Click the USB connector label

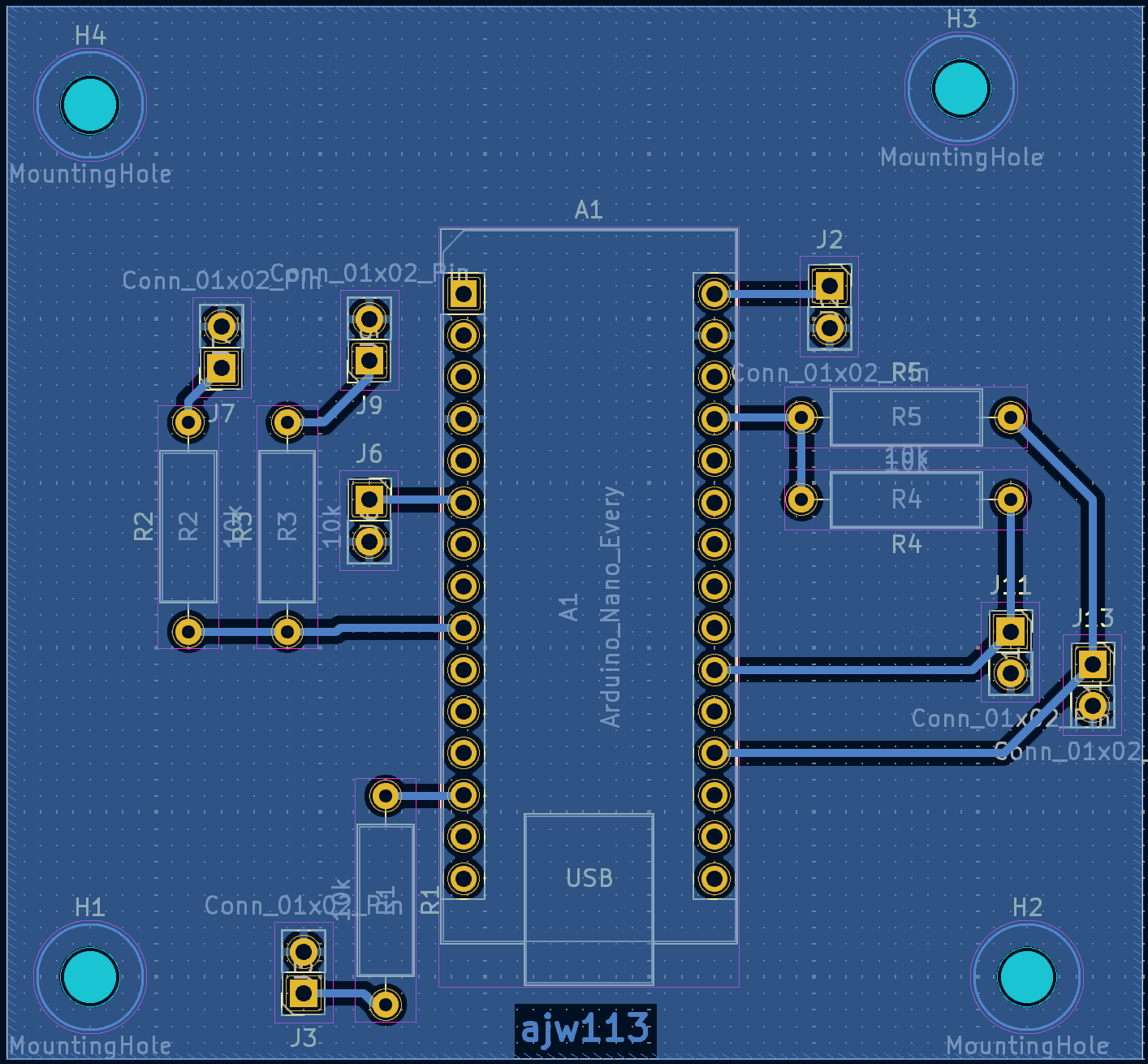click(x=589, y=878)
